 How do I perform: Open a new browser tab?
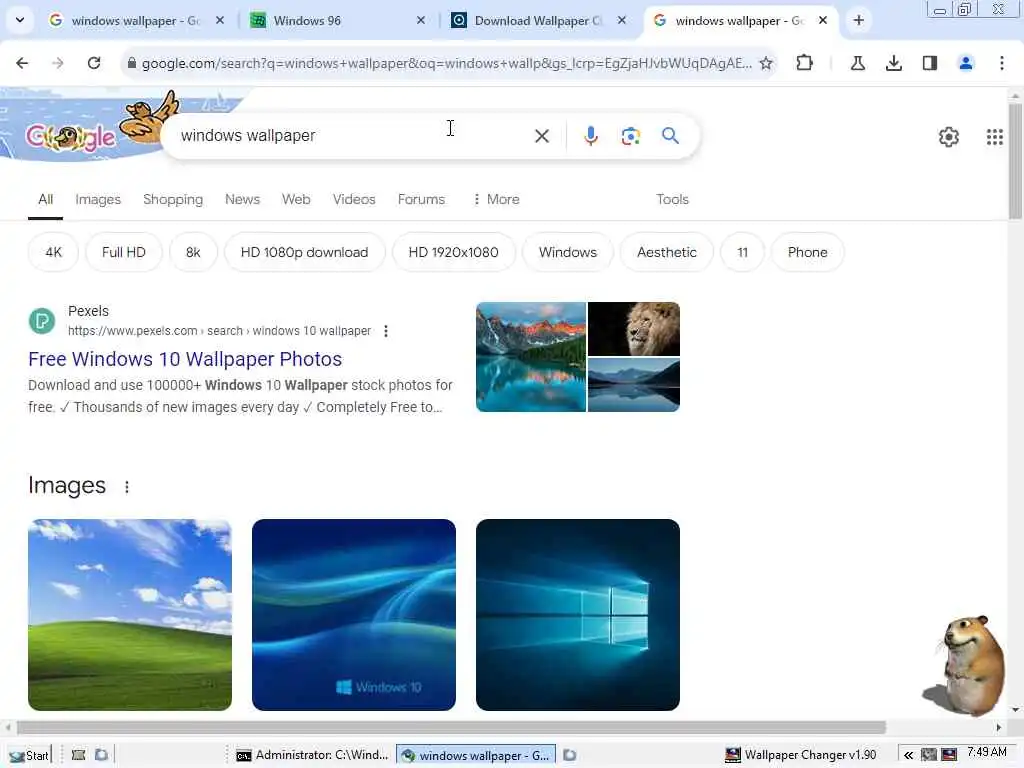click(x=859, y=20)
